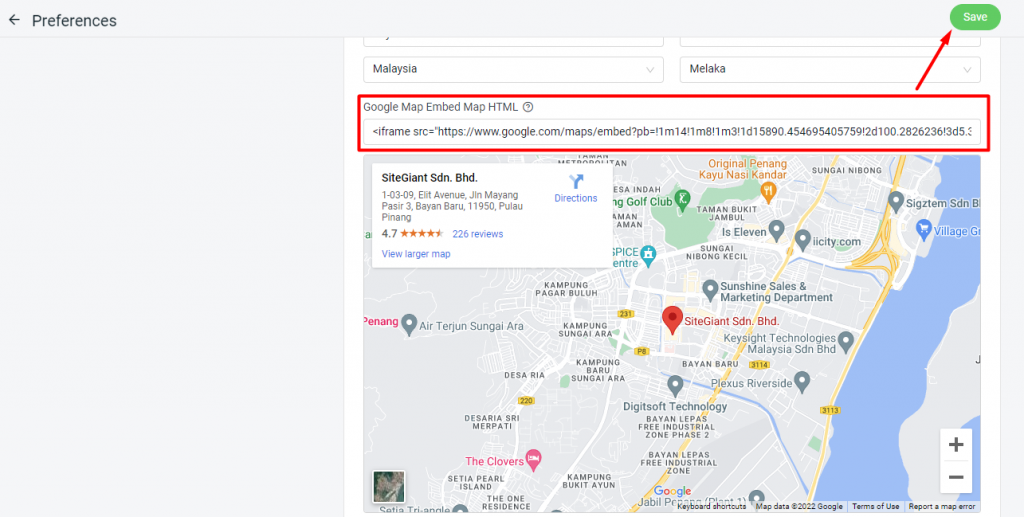
Task: Select the Preferences page title
Action: [74, 21]
